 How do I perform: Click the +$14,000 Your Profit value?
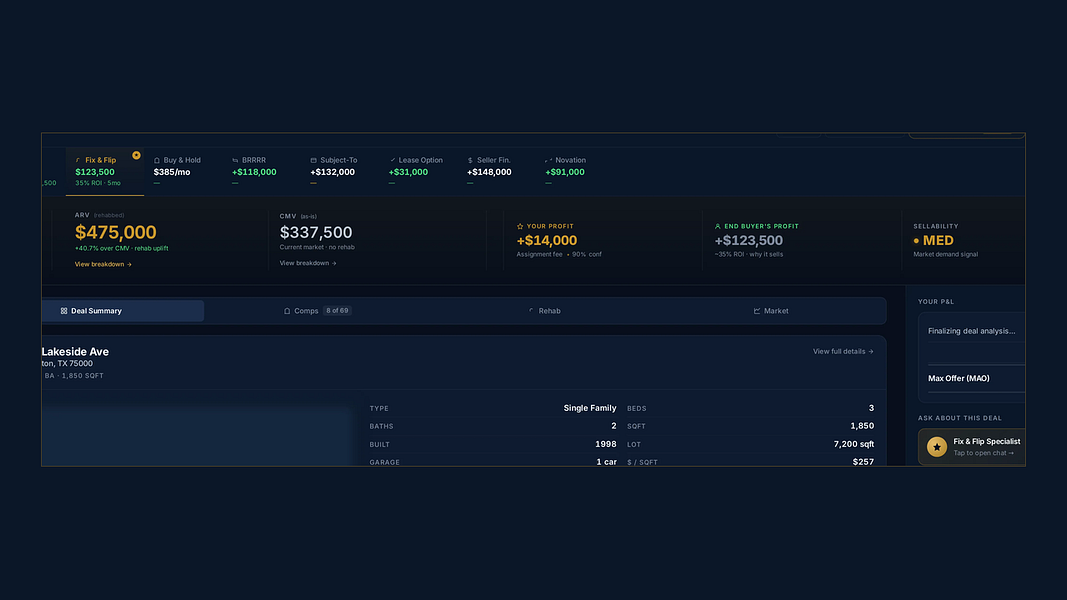pyautogui.click(x=546, y=240)
